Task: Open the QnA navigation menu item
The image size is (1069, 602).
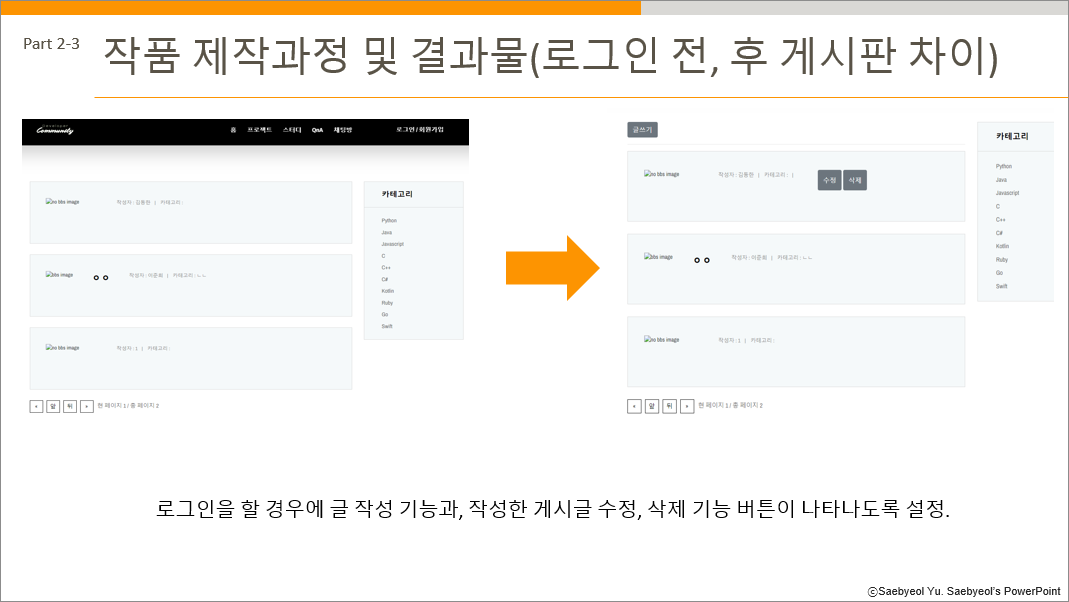Action: click(318, 130)
